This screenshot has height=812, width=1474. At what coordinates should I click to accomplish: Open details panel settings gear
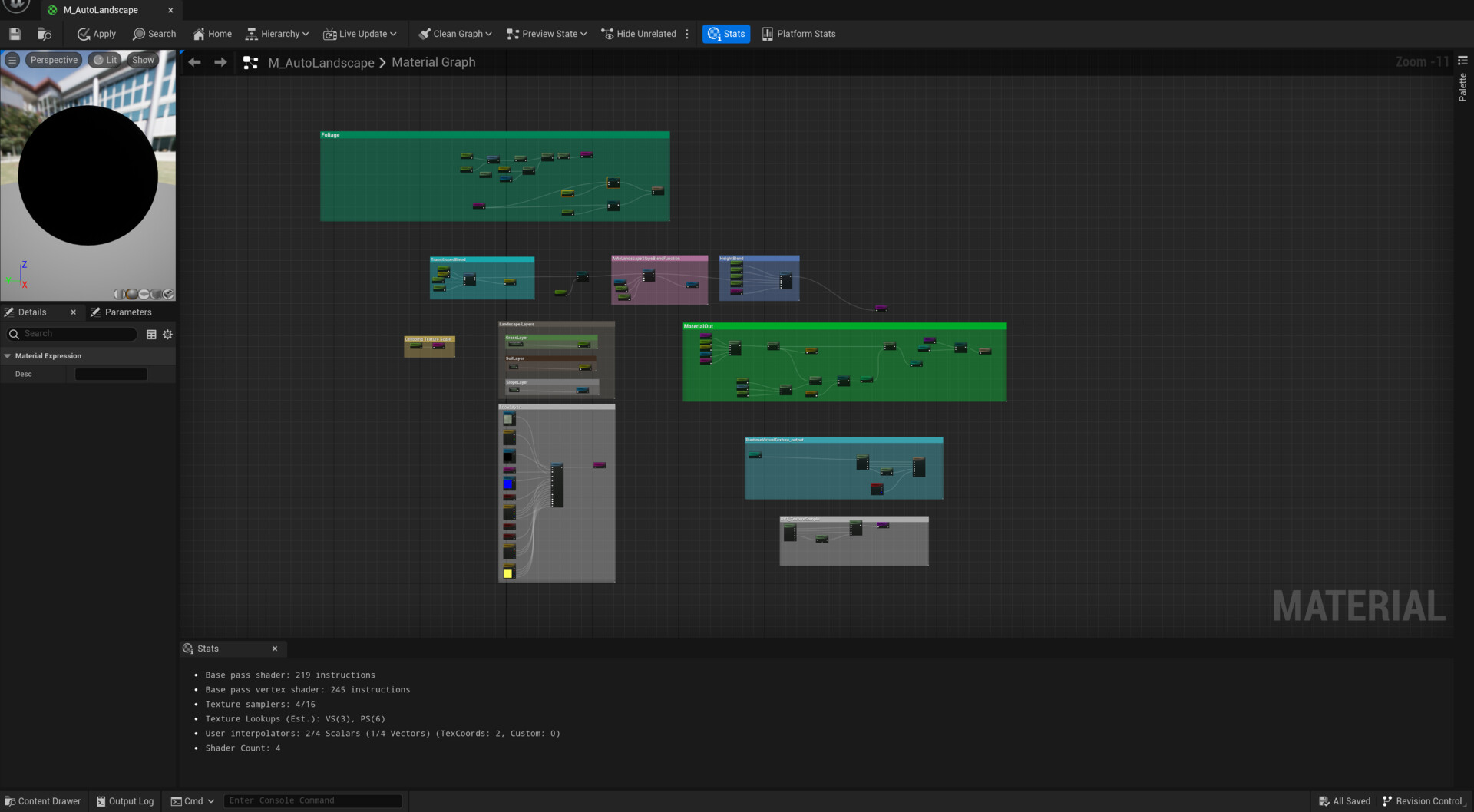coord(167,335)
